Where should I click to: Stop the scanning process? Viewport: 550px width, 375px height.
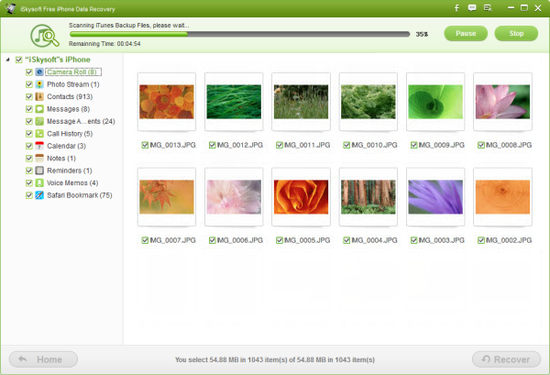click(x=516, y=33)
